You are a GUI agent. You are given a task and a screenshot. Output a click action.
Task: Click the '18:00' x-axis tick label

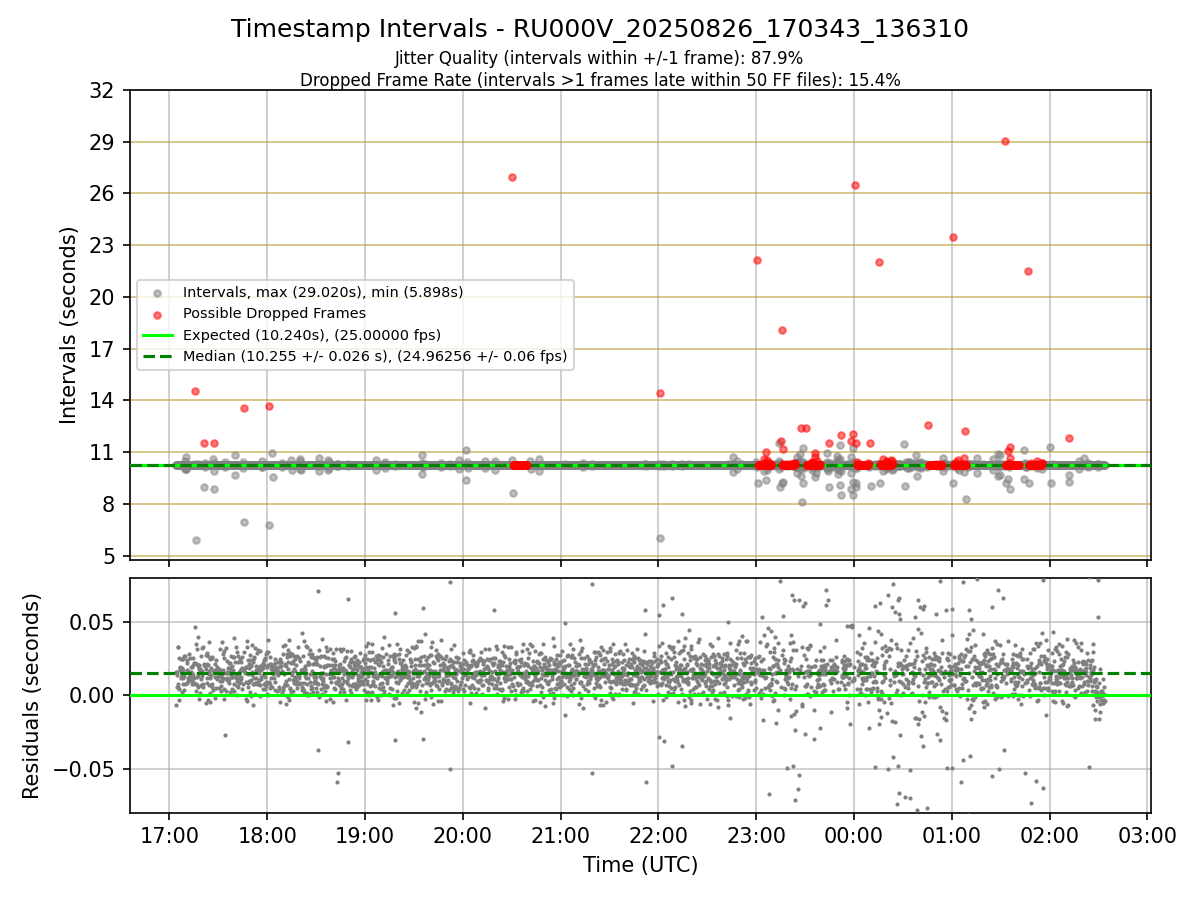(266, 834)
